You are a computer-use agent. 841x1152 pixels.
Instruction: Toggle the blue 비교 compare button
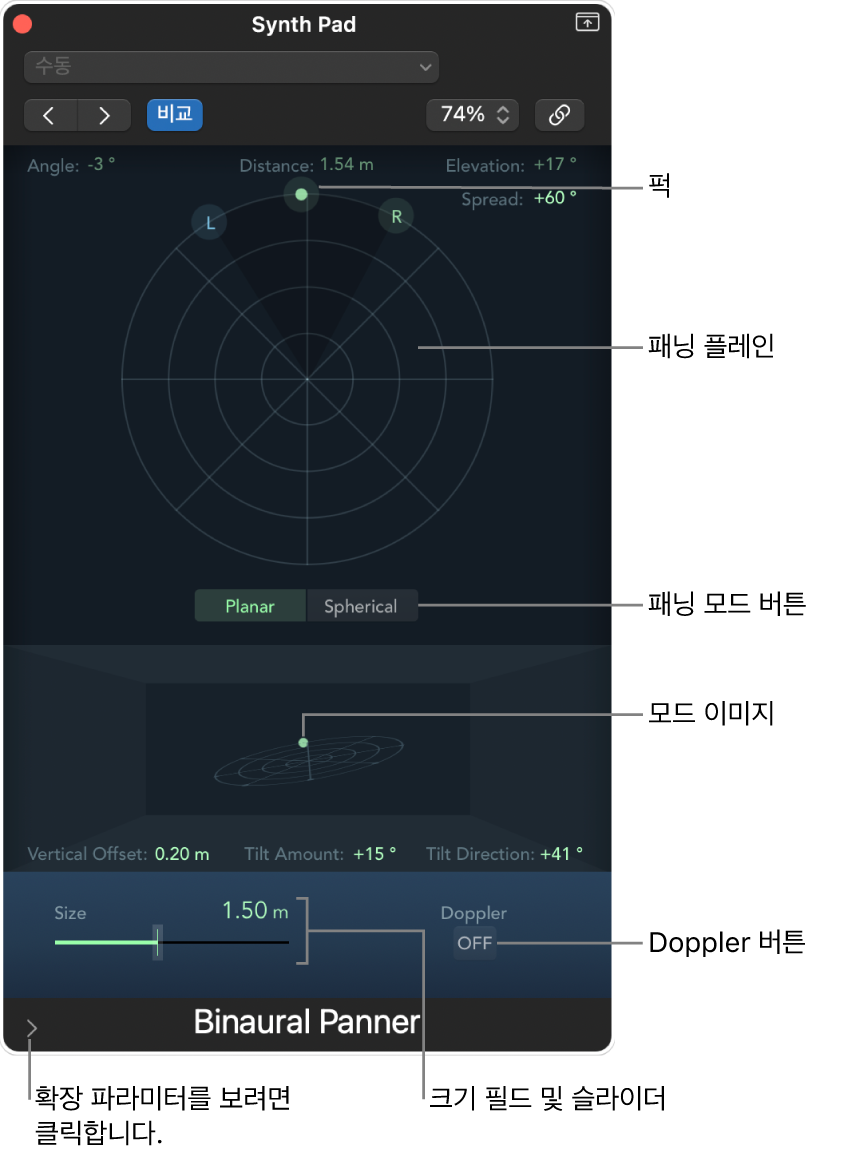175,115
